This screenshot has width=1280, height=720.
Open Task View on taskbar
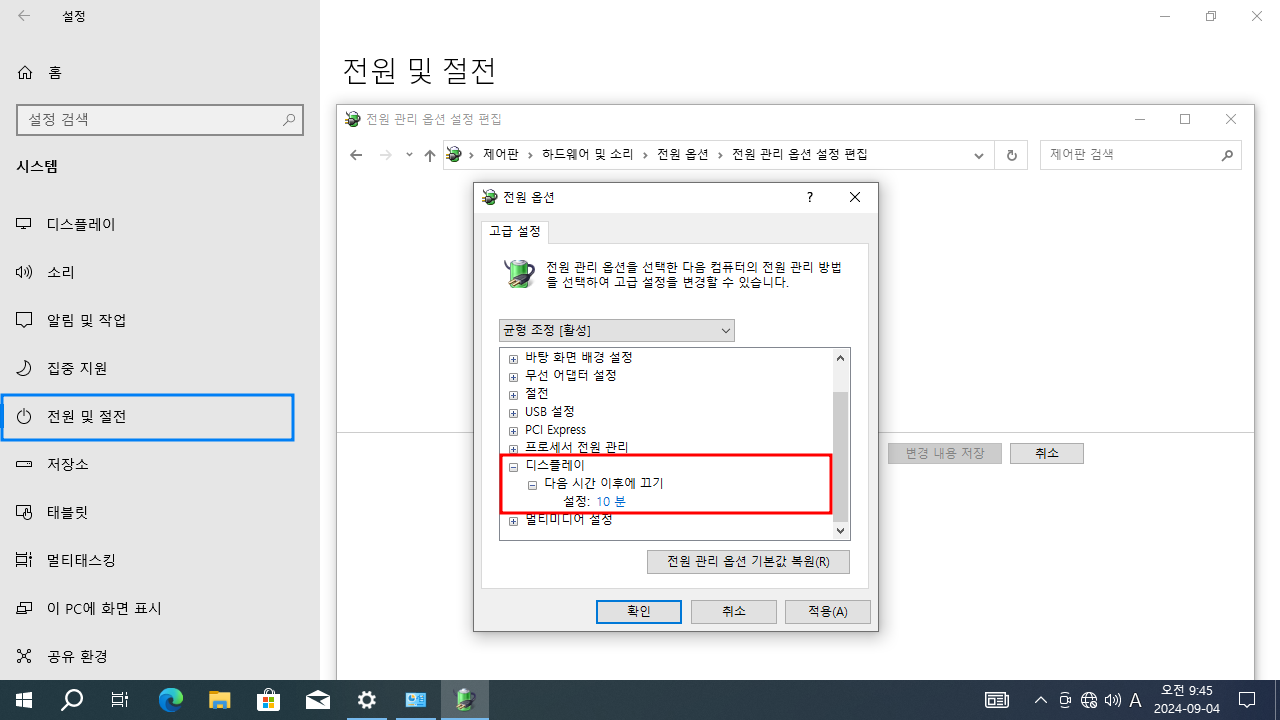click(x=120, y=700)
